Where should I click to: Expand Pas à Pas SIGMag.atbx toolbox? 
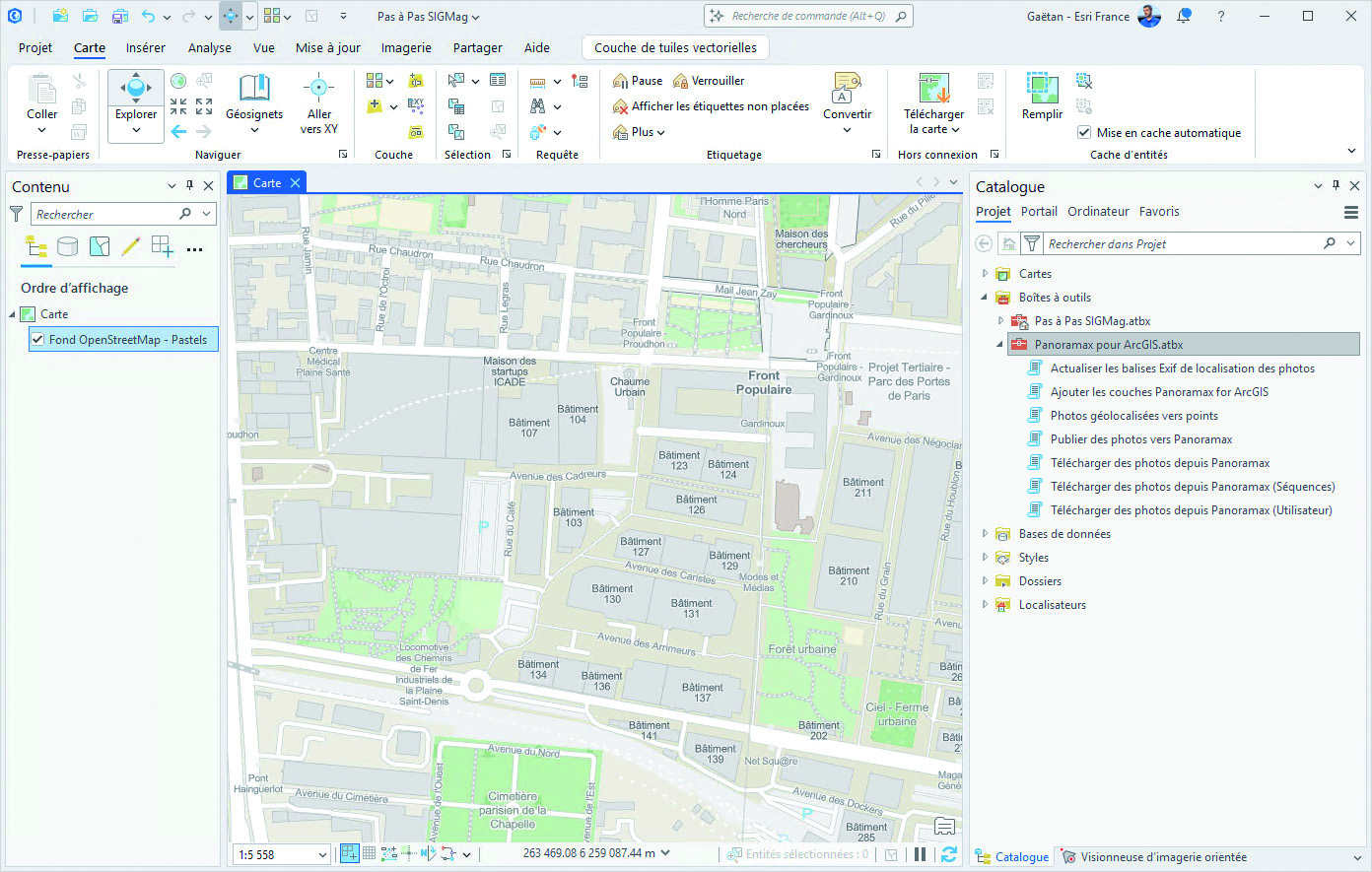click(x=1000, y=321)
